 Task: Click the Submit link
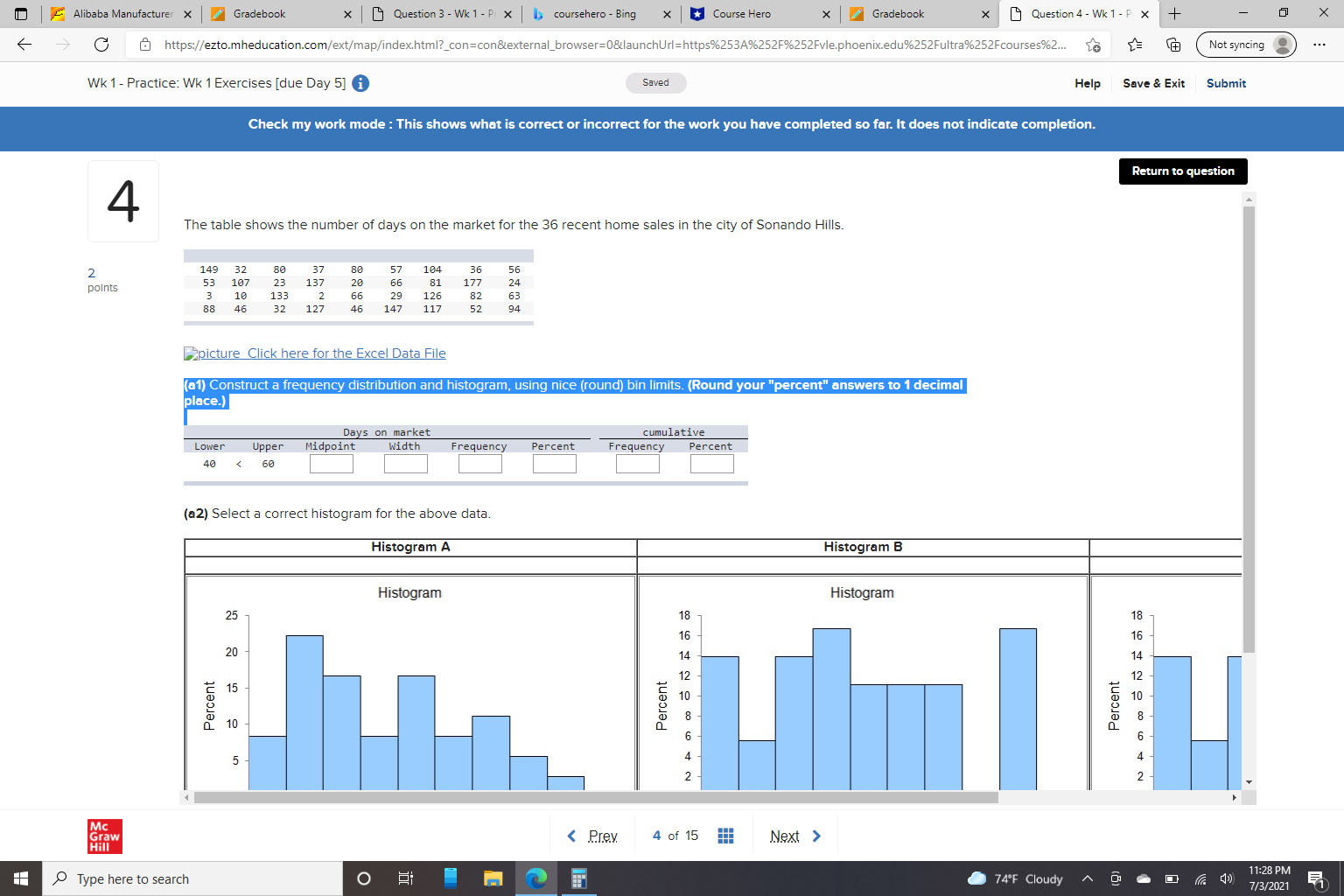coord(1226,83)
